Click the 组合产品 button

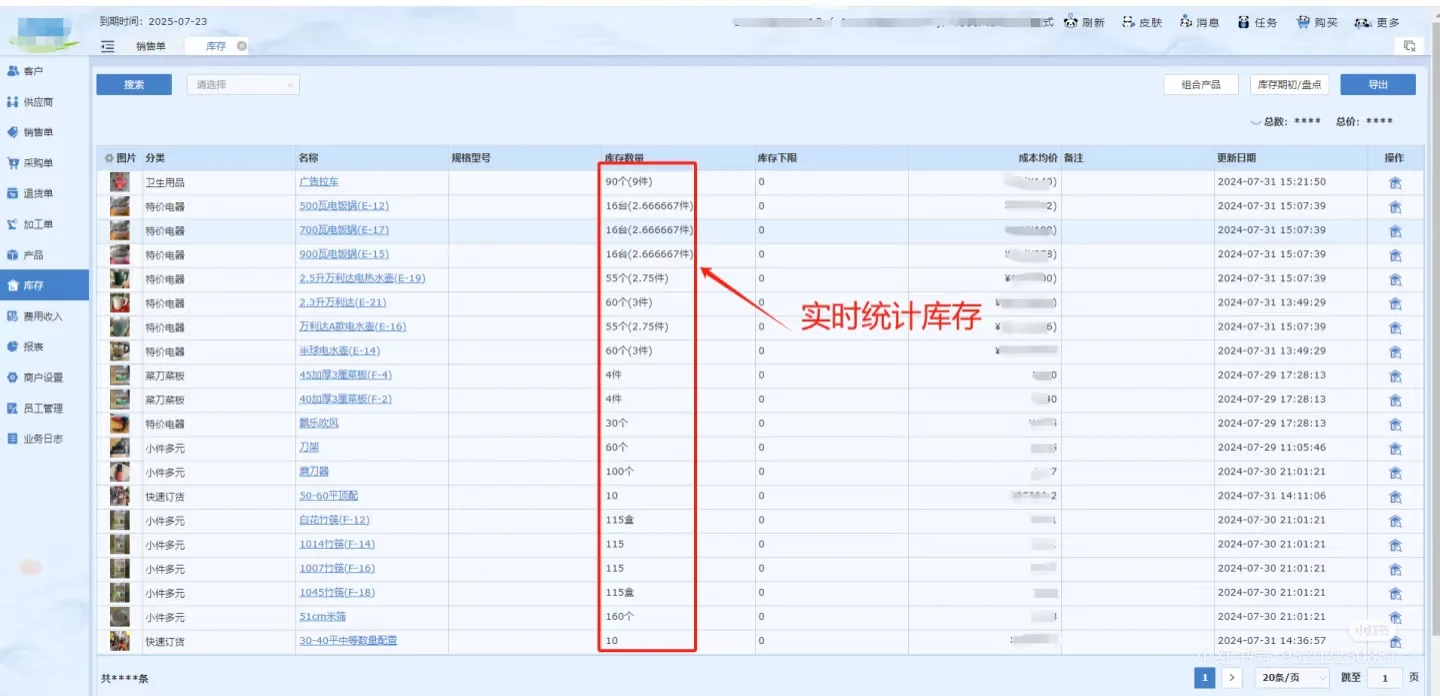point(1201,85)
